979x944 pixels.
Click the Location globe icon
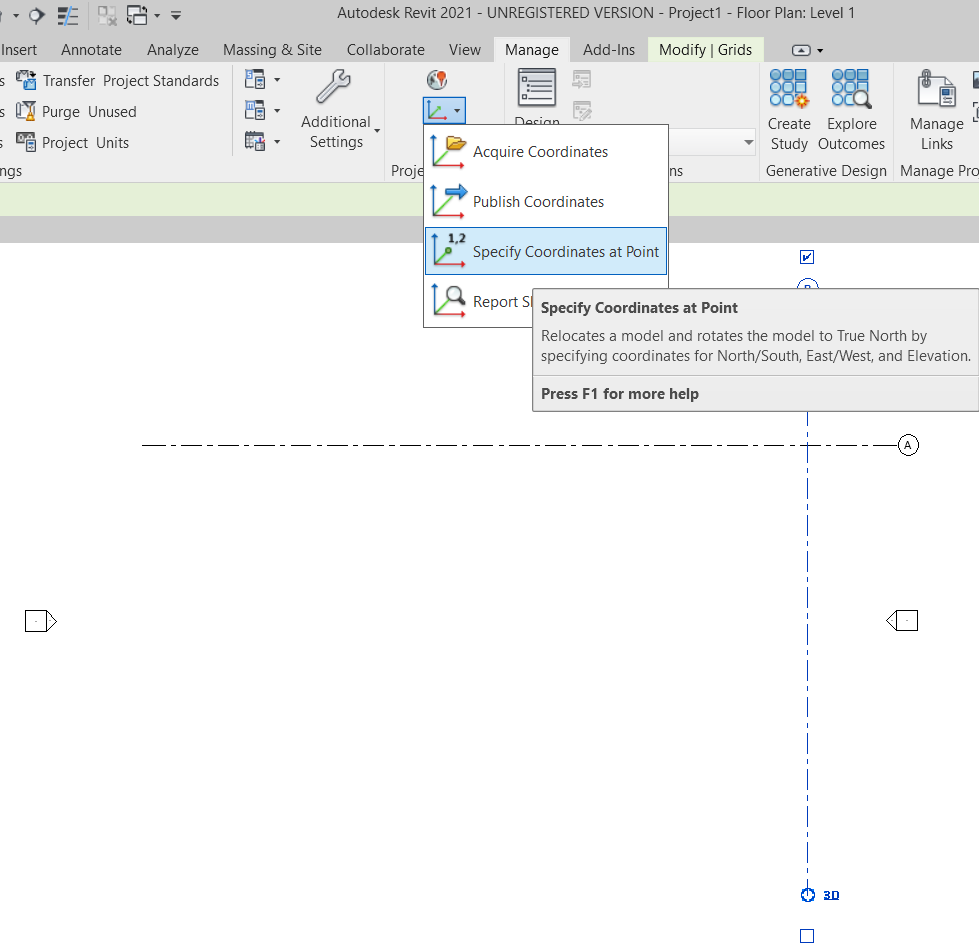click(x=437, y=80)
